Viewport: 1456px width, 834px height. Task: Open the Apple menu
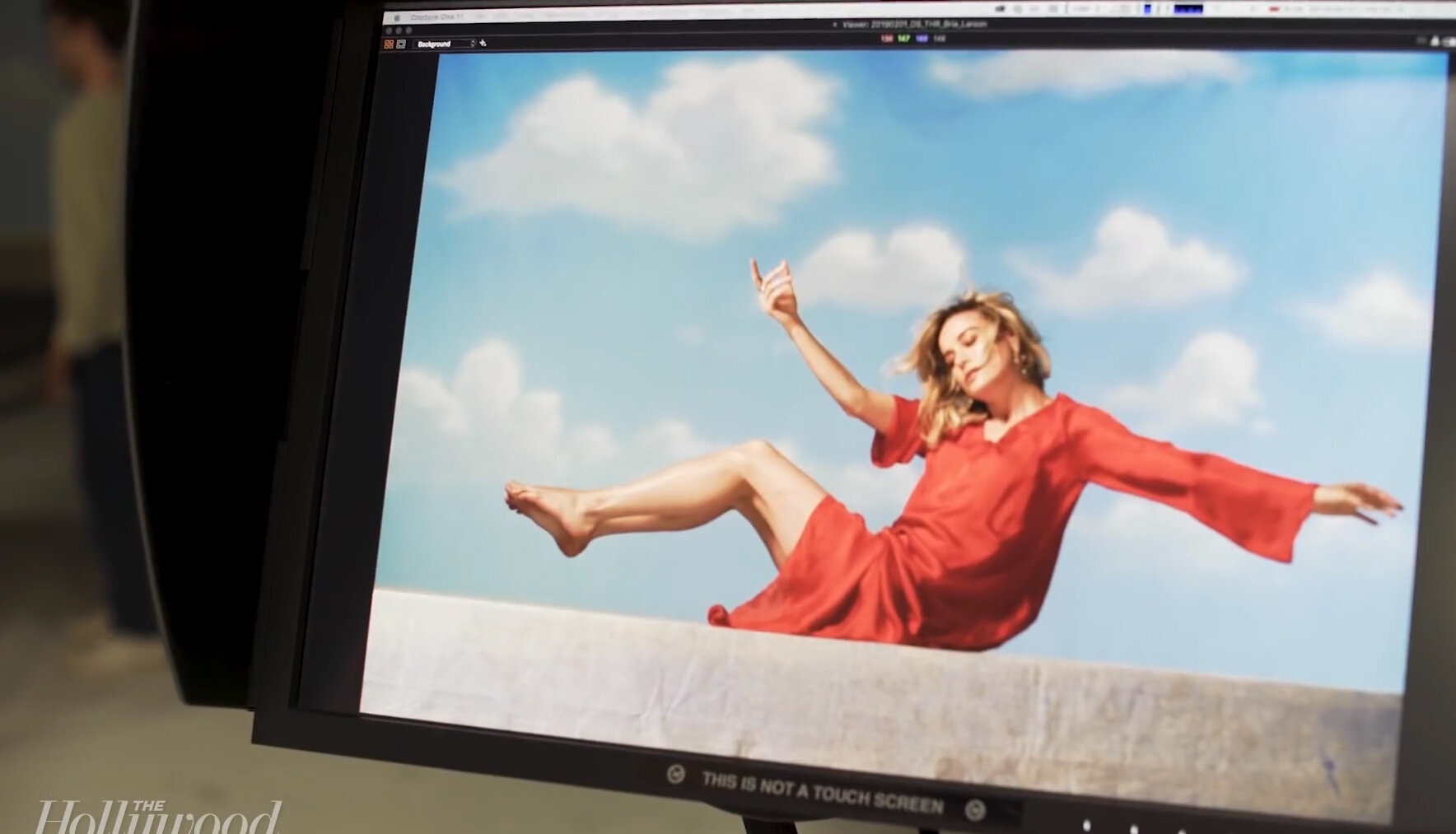[x=397, y=17]
